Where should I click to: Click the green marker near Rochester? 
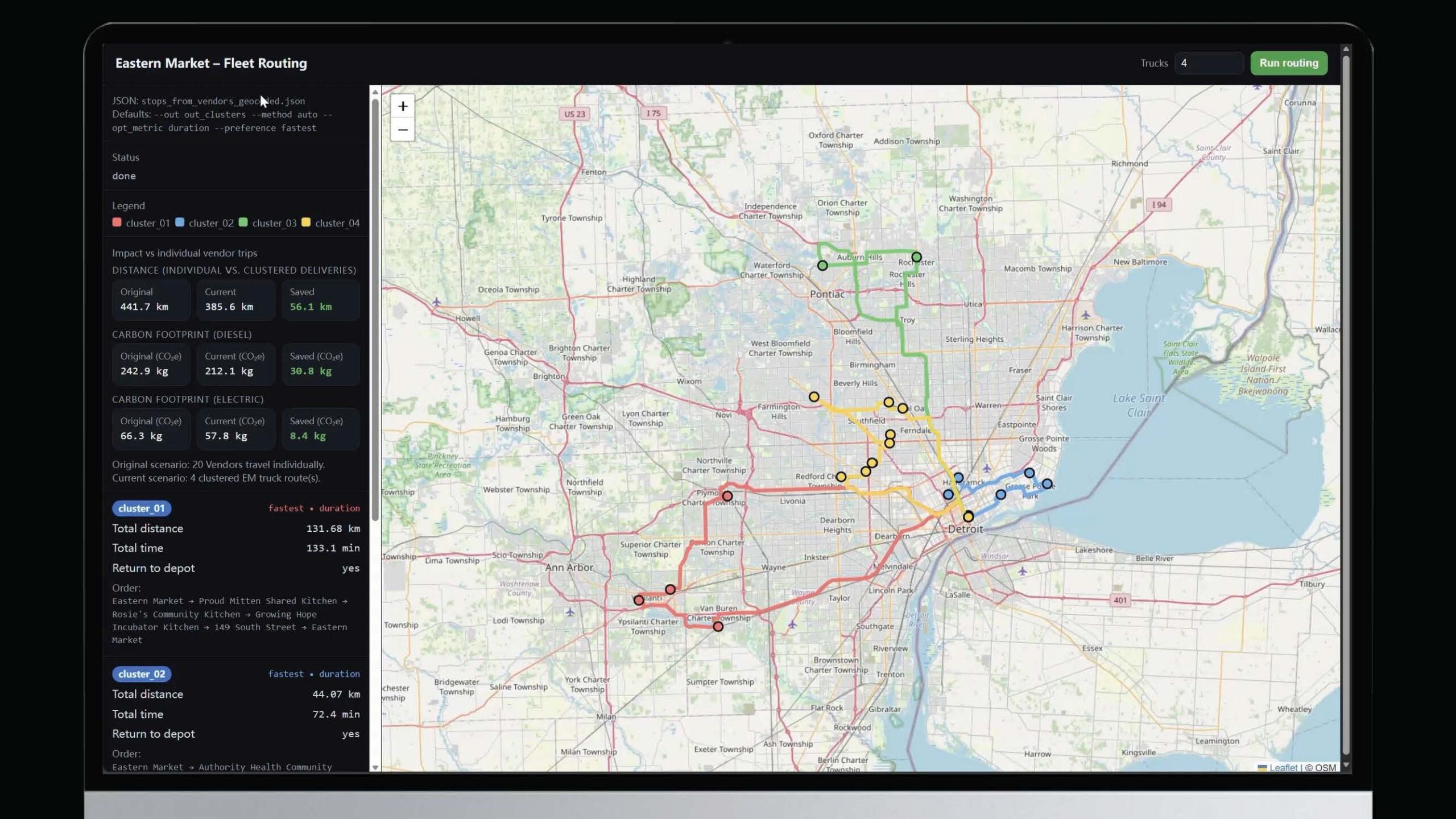916,257
